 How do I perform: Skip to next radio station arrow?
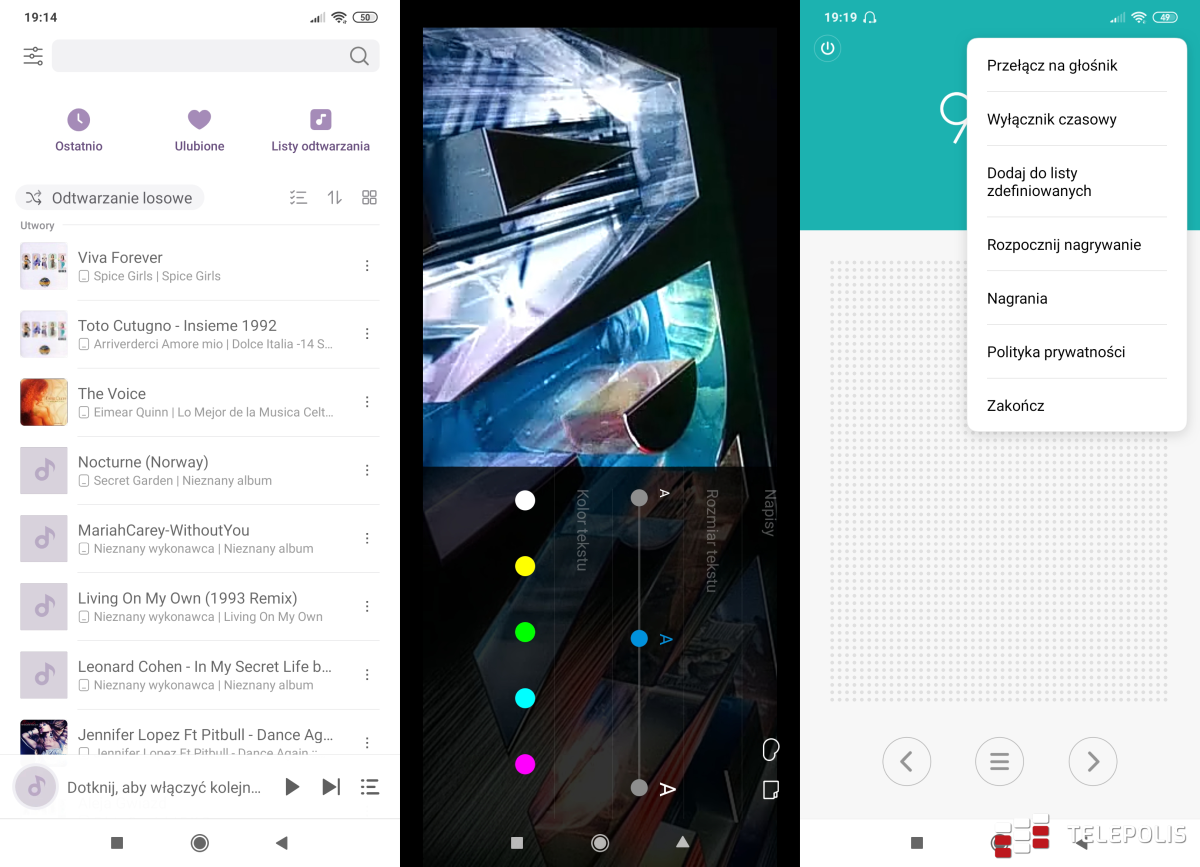click(1092, 762)
